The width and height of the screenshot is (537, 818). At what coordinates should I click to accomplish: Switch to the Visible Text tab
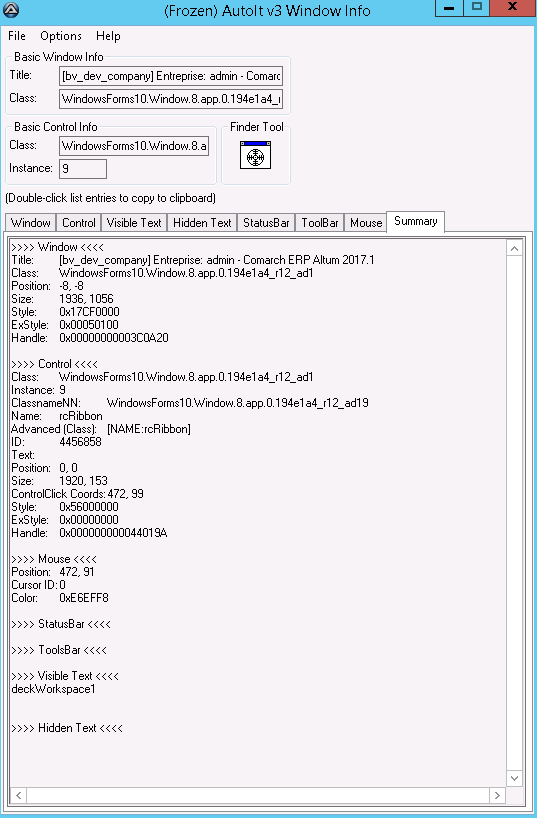pos(134,223)
